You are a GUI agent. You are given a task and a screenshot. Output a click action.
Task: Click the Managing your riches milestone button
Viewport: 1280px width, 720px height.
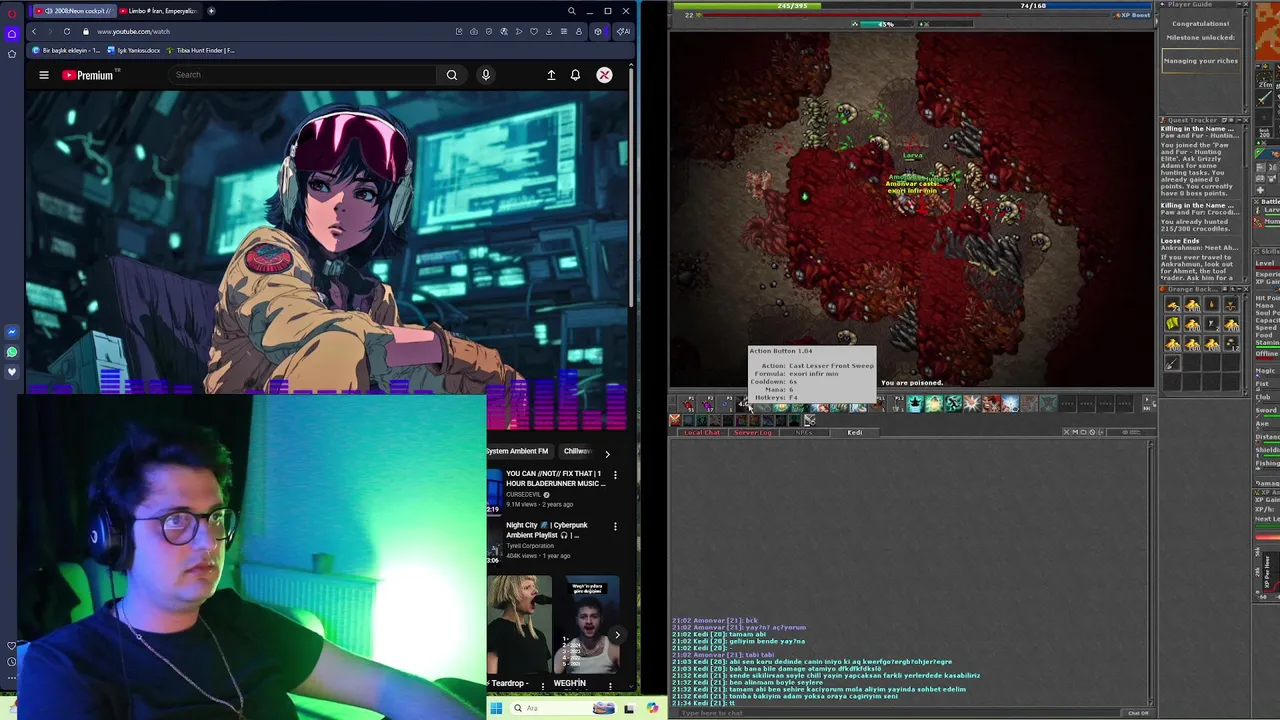coord(1201,61)
